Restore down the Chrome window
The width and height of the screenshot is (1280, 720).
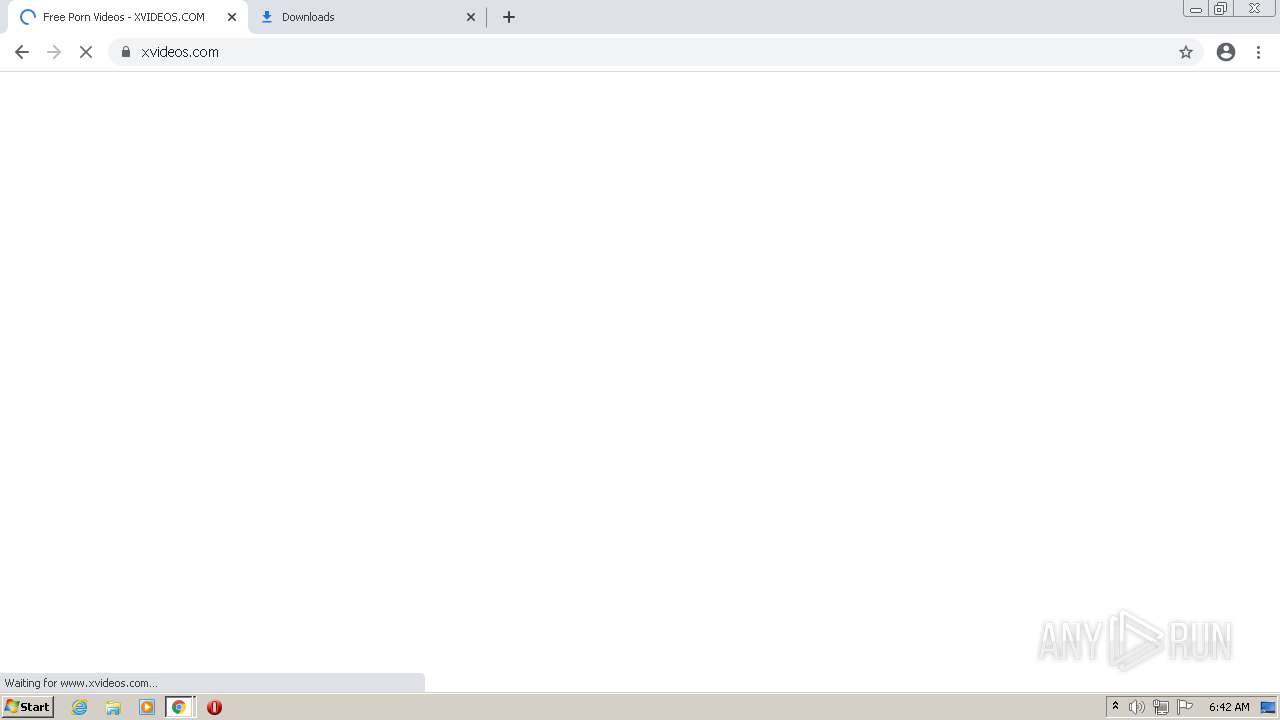1221,9
